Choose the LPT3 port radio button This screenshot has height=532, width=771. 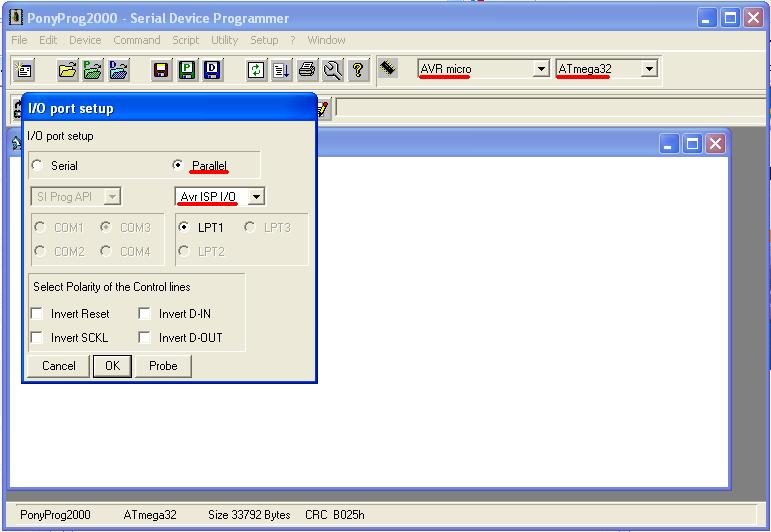pos(250,227)
